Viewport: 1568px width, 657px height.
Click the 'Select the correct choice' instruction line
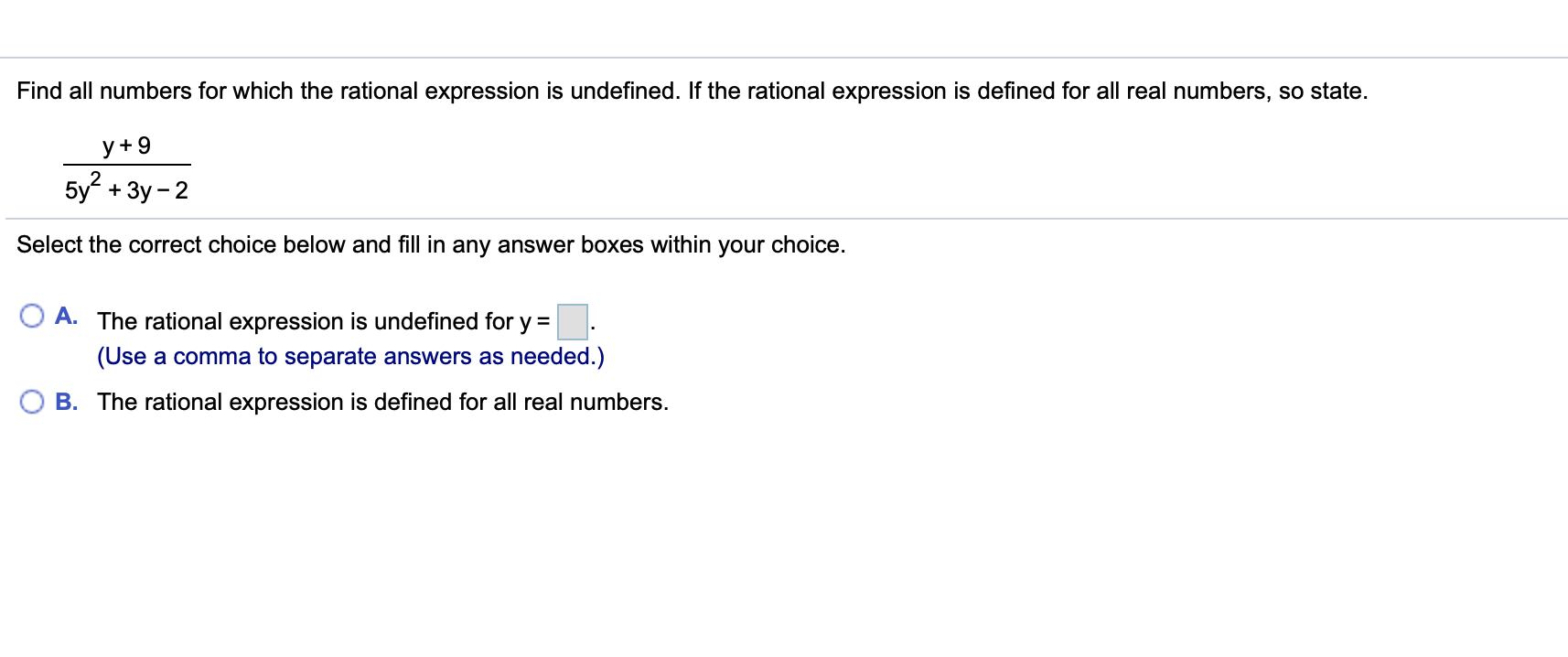coord(431,244)
